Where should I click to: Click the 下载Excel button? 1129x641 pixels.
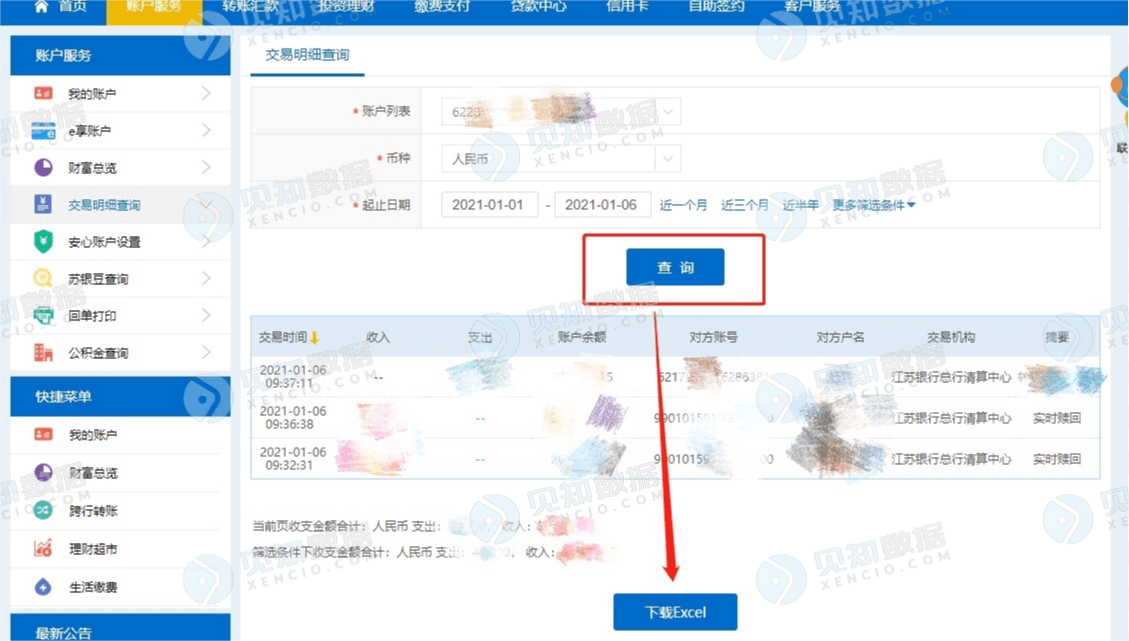click(675, 612)
